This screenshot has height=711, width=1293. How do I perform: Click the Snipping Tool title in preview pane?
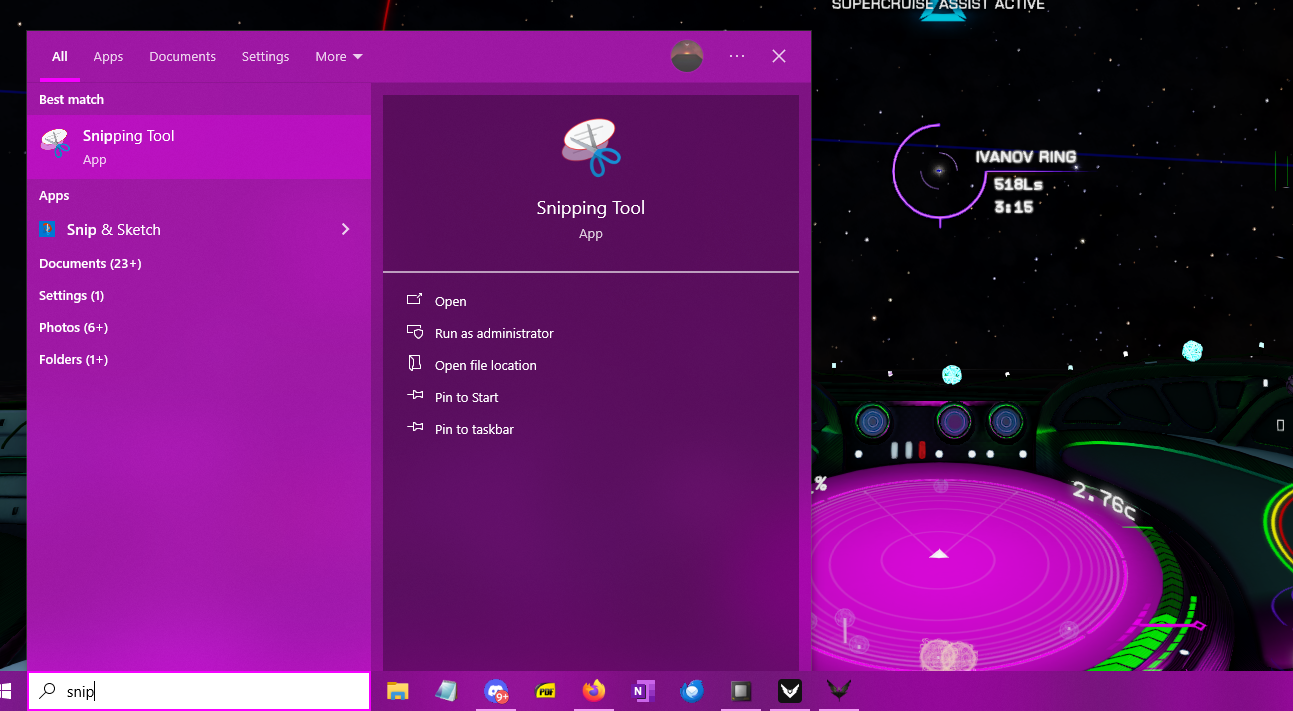click(590, 208)
